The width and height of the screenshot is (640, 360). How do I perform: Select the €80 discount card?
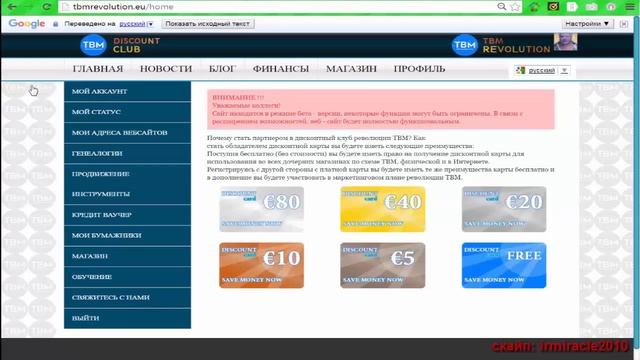click(262, 209)
